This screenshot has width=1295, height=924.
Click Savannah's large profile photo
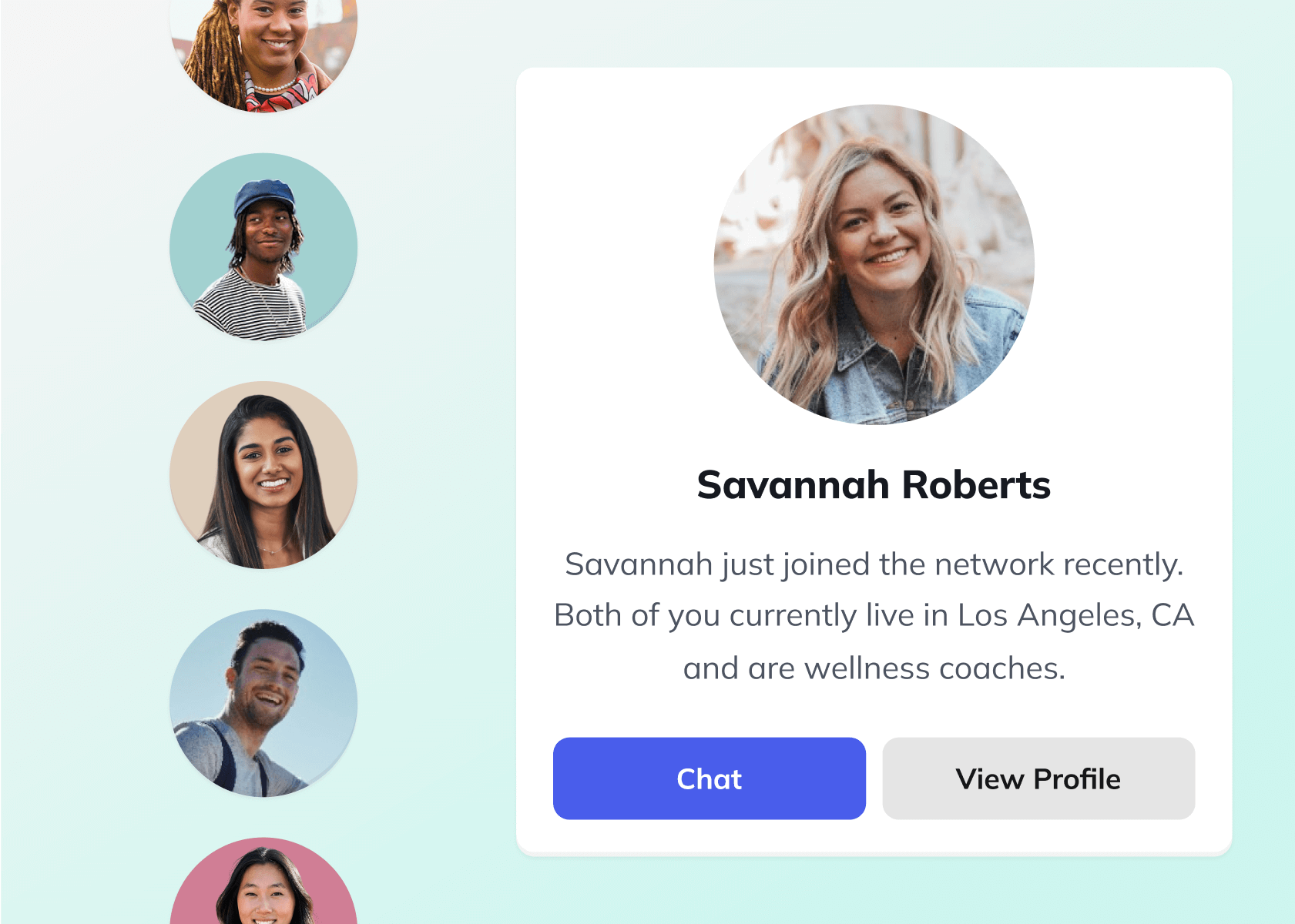click(x=874, y=264)
